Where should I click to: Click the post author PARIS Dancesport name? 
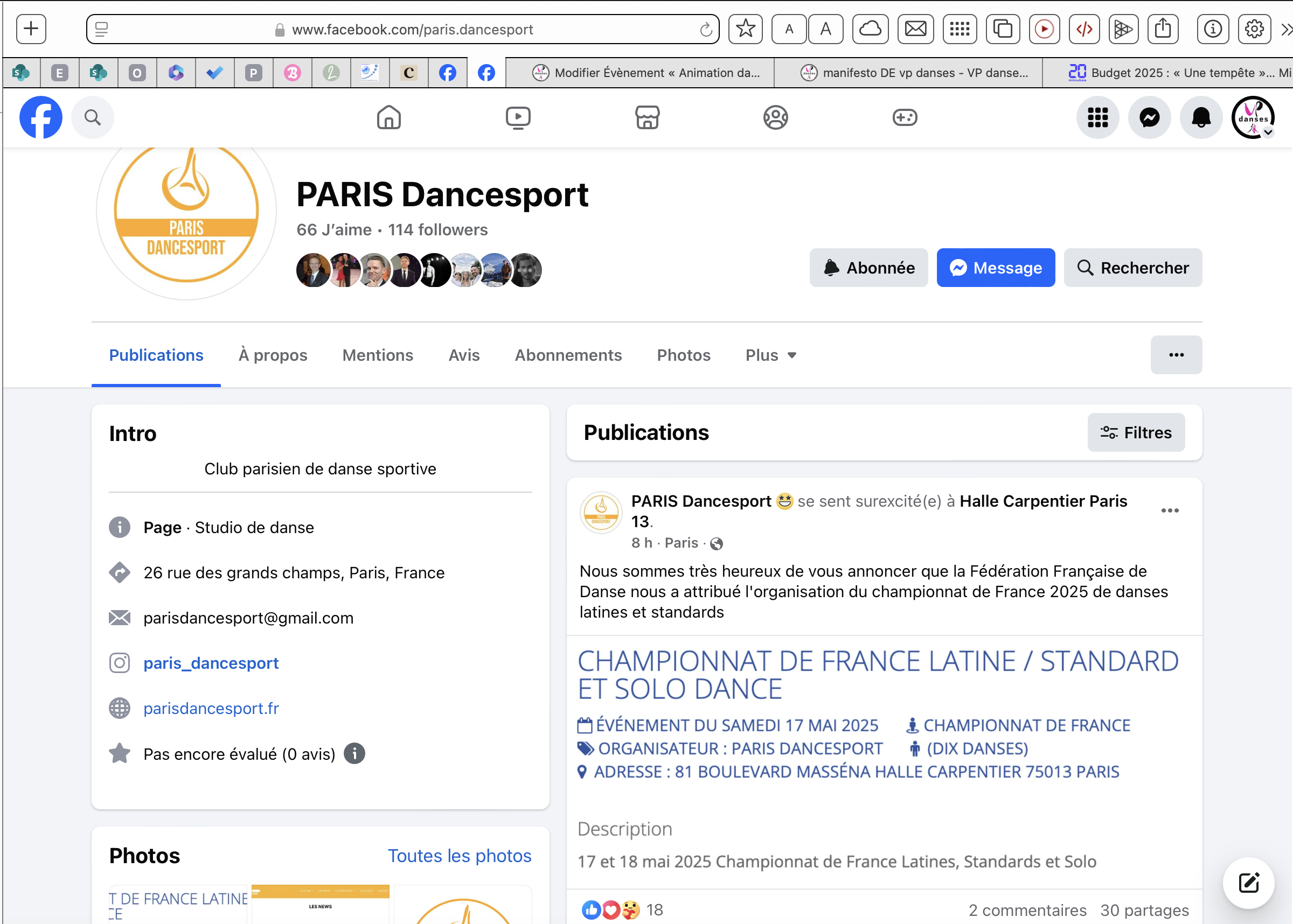701,501
